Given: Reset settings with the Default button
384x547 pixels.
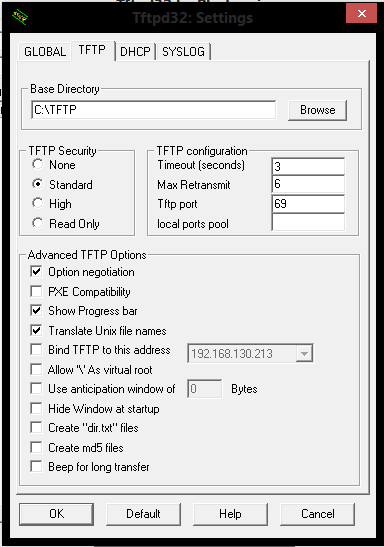Looking at the screenshot, I should tap(143, 514).
